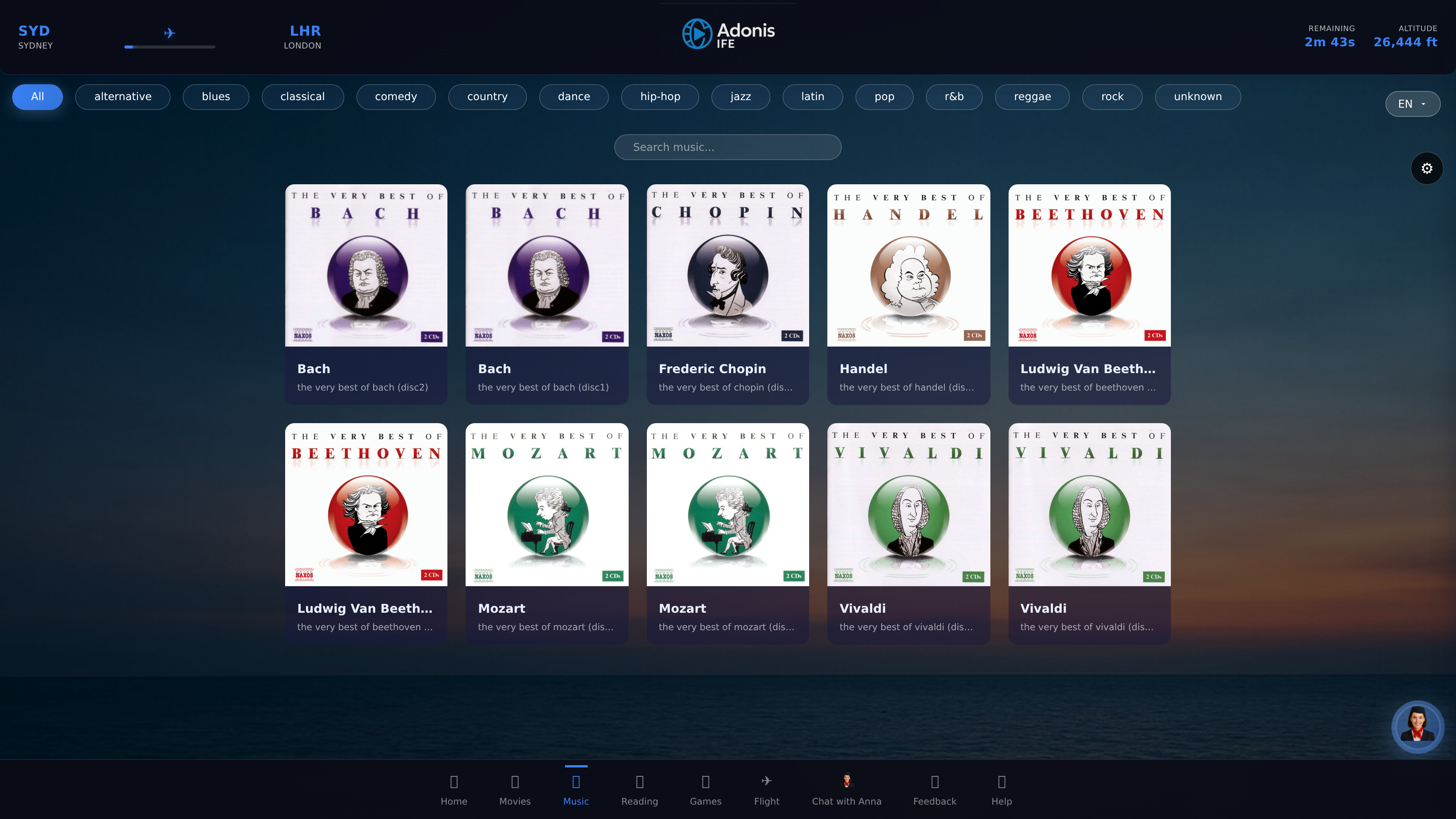Filter music by reggae genre
The height and width of the screenshot is (819, 1456).
click(x=1032, y=97)
